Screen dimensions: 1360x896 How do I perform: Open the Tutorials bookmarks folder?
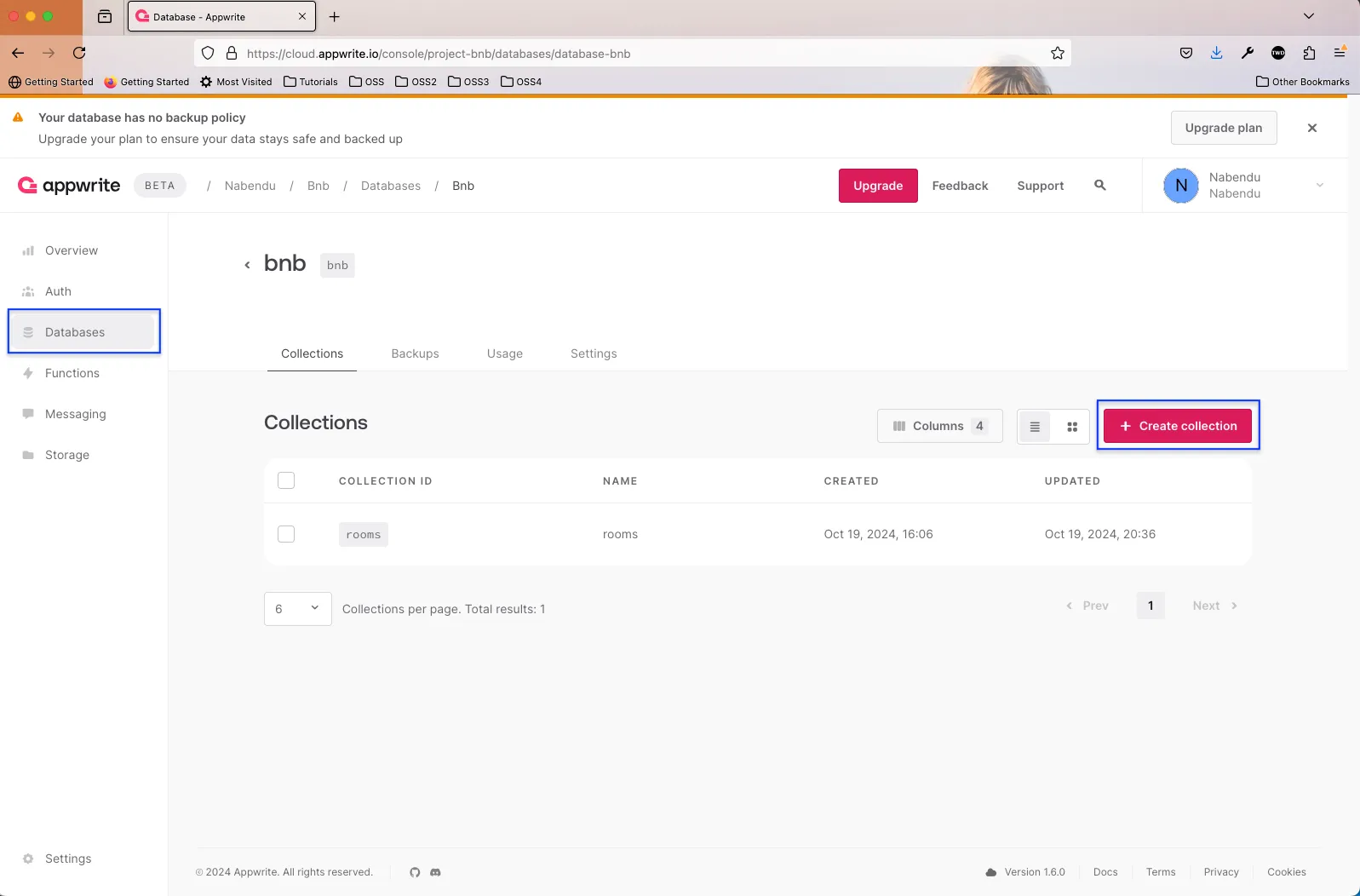coord(311,82)
